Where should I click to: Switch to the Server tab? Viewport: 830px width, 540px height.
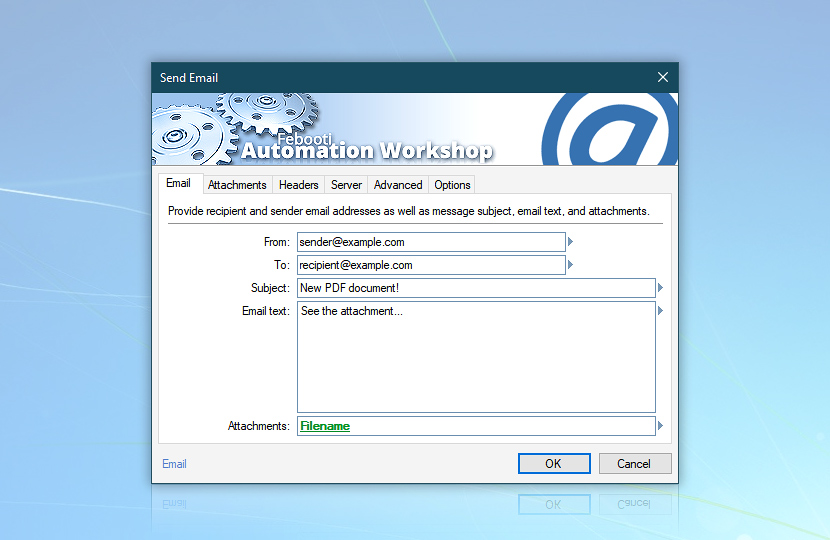tap(346, 185)
